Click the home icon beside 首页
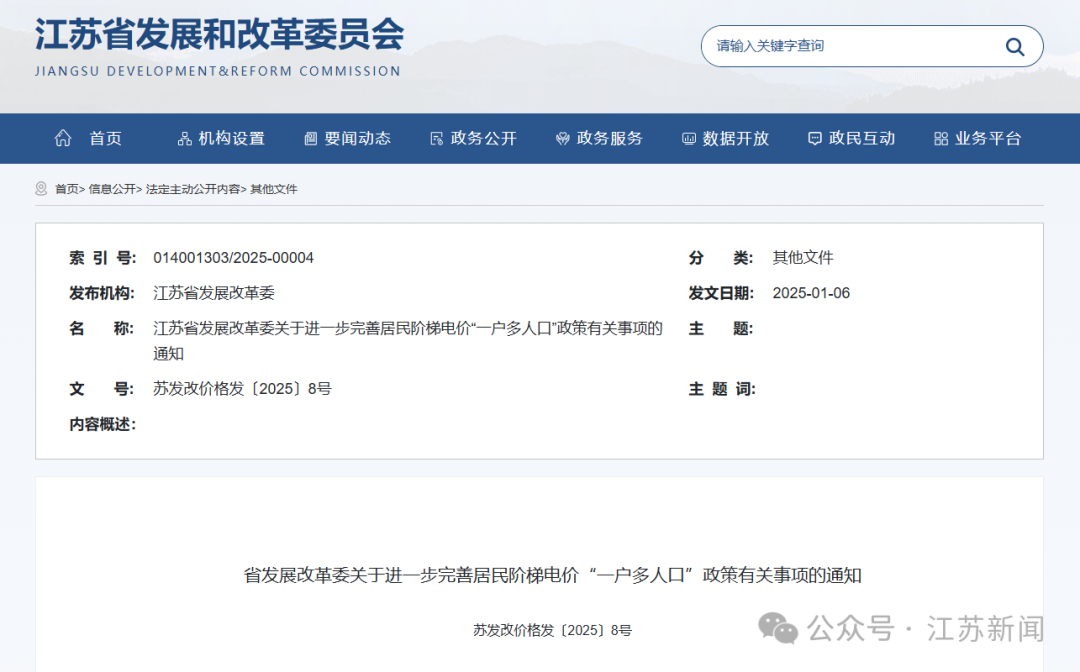The height and width of the screenshot is (672, 1080). point(63,138)
